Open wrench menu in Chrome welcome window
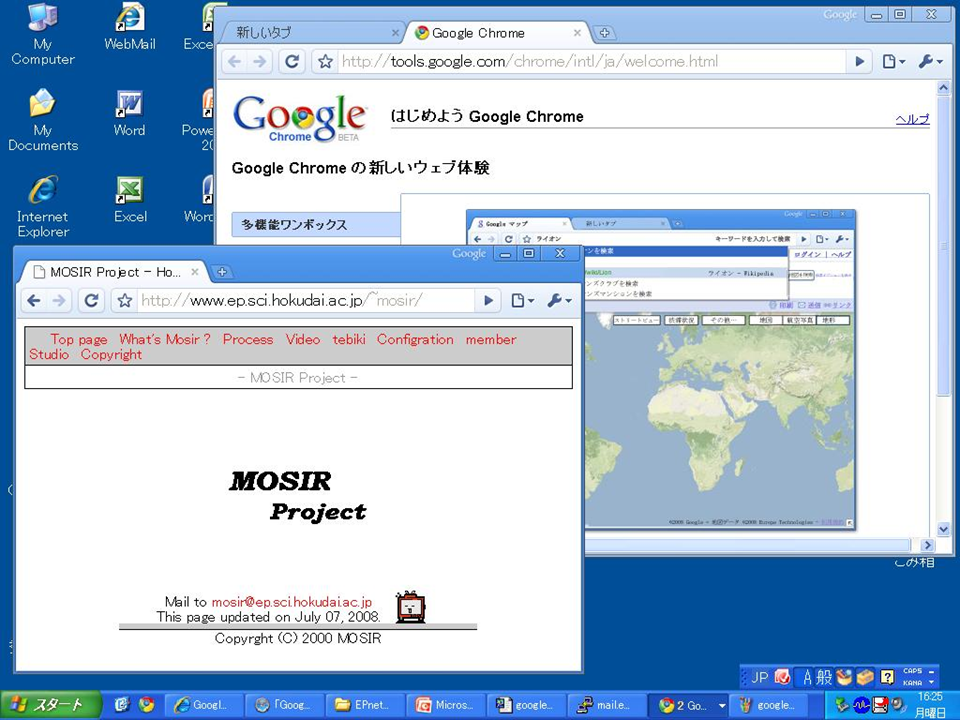 click(x=931, y=61)
